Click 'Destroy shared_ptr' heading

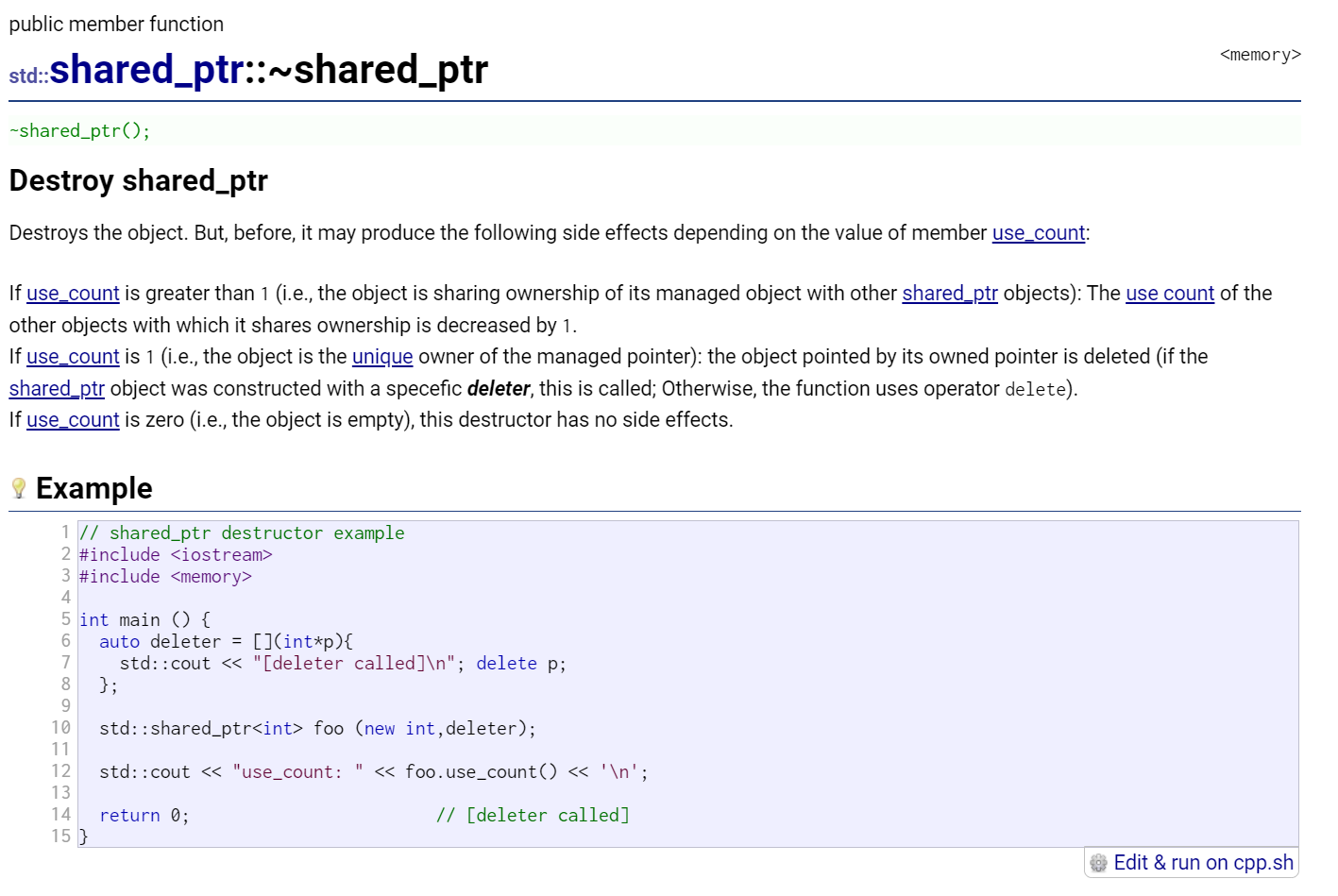tap(139, 180)
